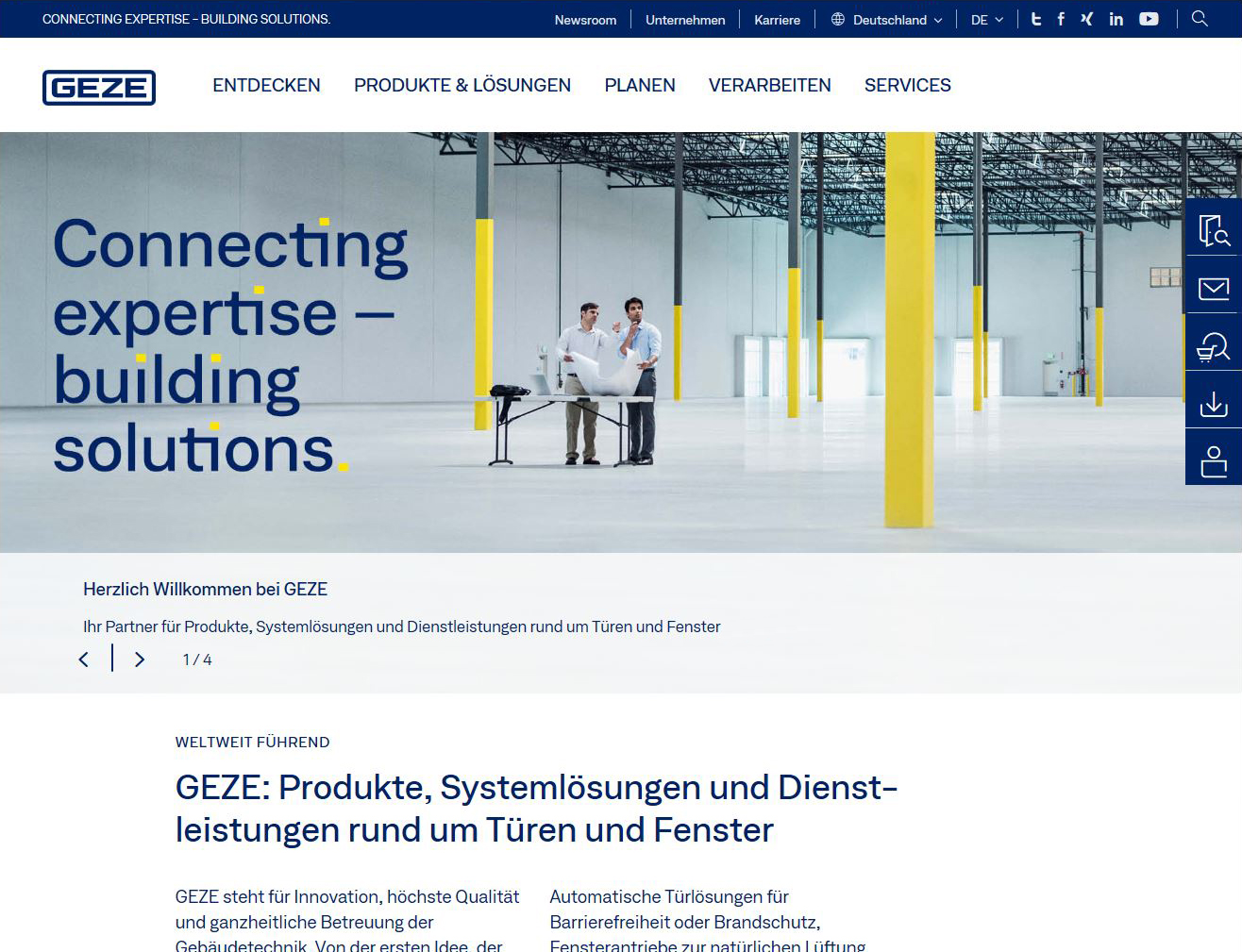Open the Karriere link

777,20
